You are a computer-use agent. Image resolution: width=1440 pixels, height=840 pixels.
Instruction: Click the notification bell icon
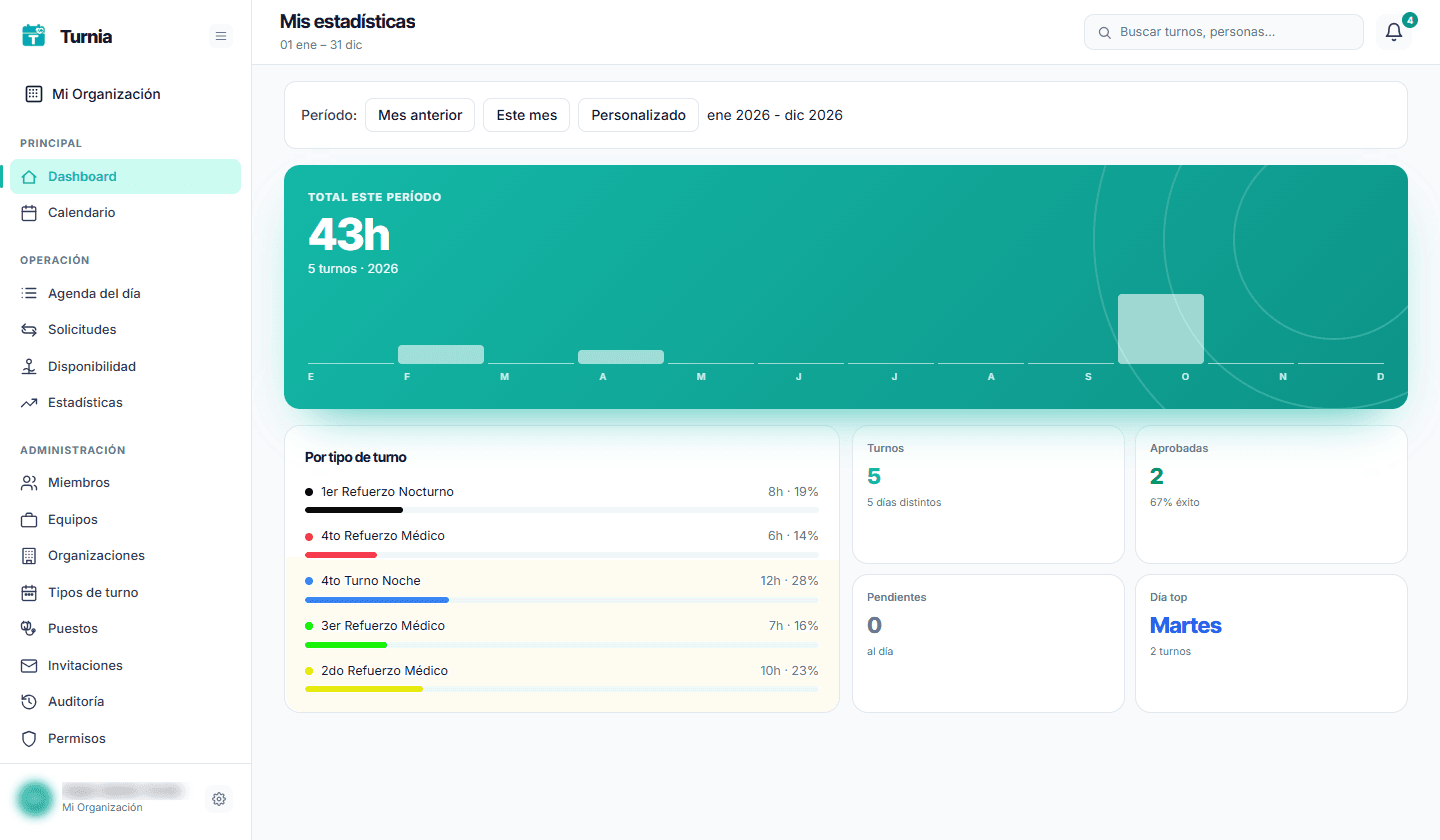click(x=1394, y=32)
